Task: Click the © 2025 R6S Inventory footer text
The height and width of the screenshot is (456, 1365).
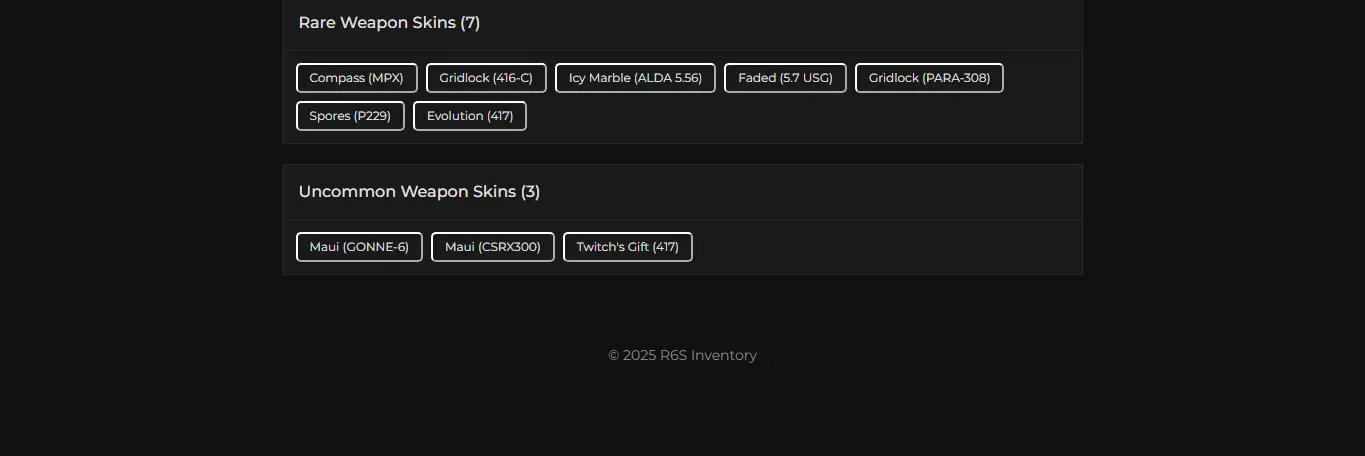Action: pyautogui.click(x=682, y=355)
